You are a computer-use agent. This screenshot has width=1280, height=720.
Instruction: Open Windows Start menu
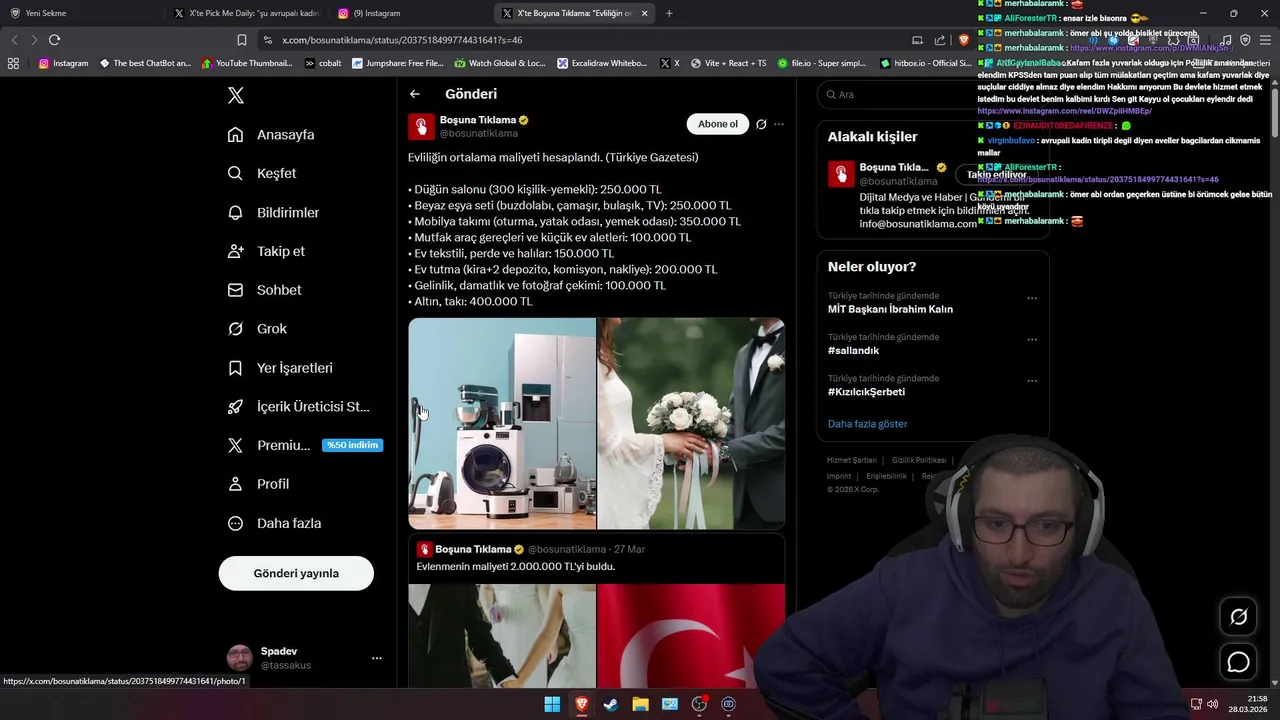click(x=552, y=704)
